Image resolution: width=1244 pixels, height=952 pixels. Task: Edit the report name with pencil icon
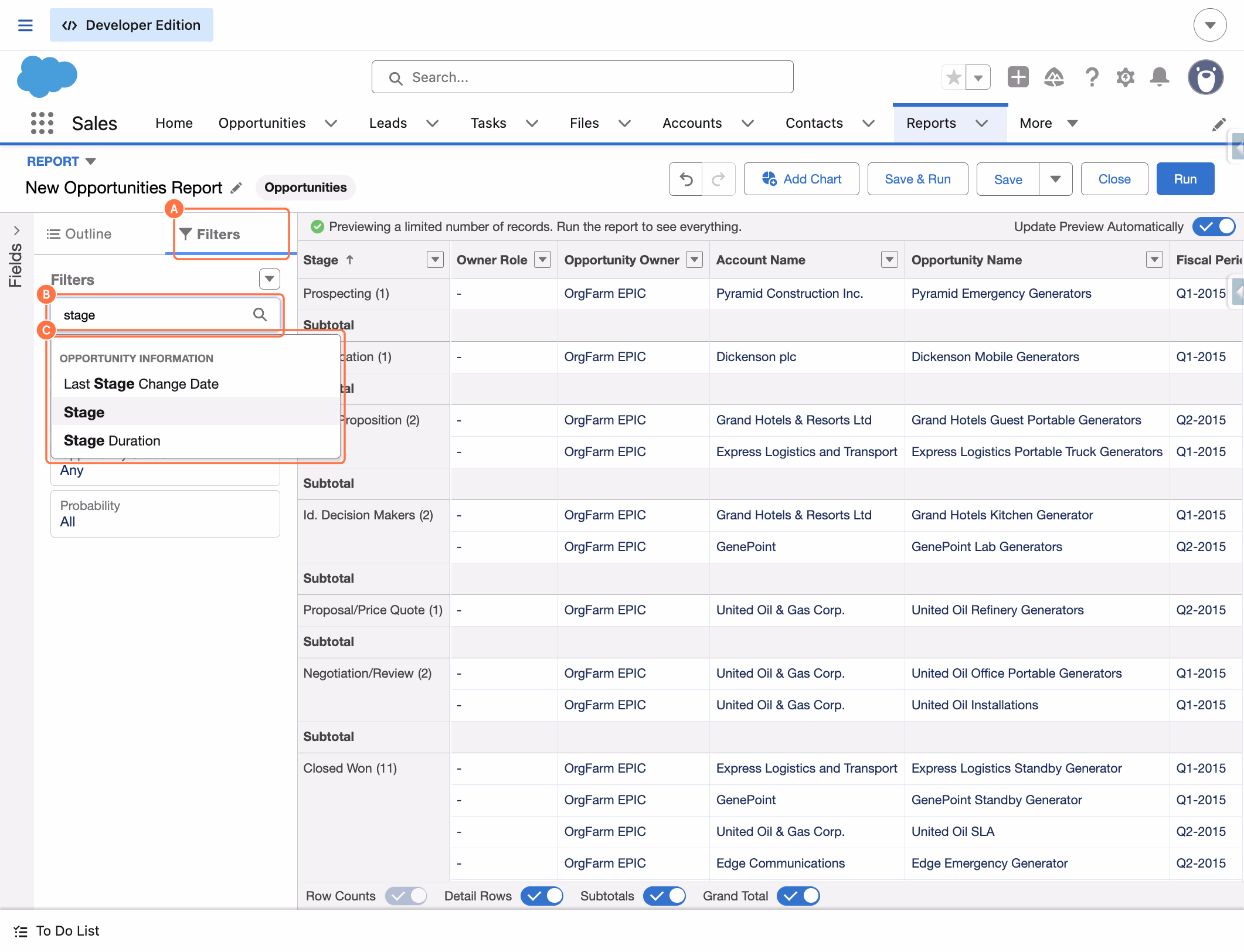pyautogui.click(x=236, y=188)
